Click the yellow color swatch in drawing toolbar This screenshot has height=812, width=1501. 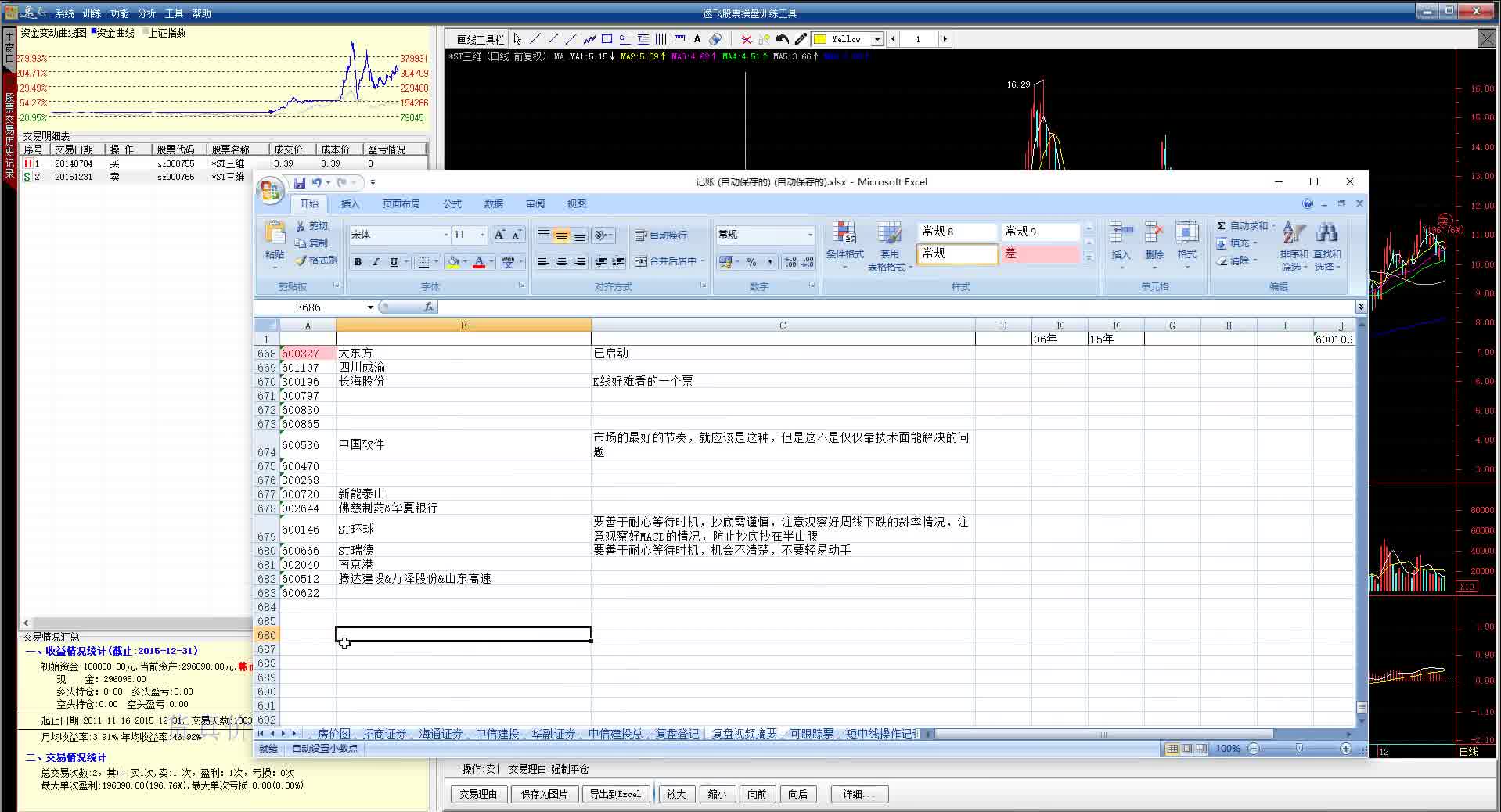point(820,39)
